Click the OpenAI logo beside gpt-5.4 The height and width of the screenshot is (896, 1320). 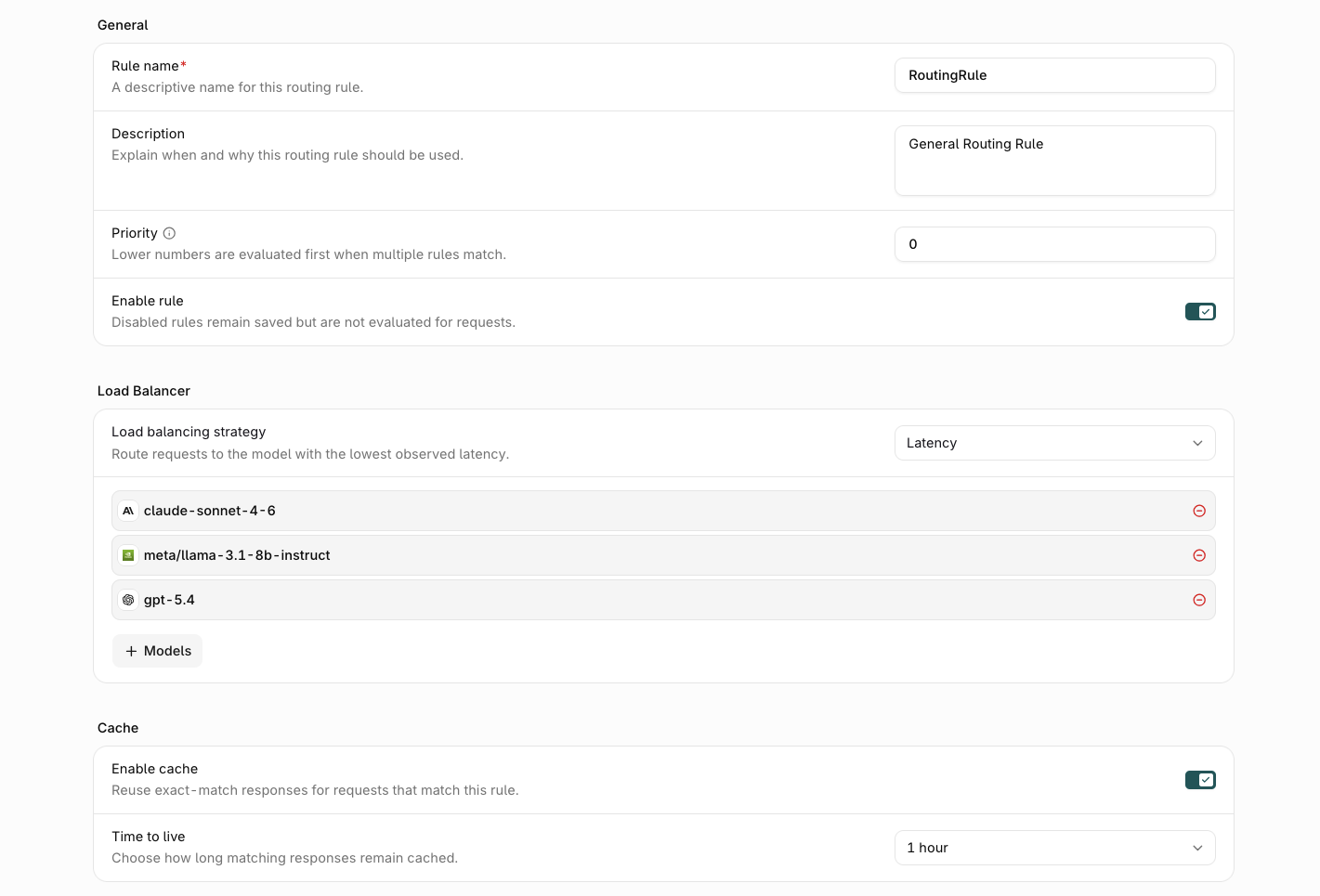click(128, 600)
